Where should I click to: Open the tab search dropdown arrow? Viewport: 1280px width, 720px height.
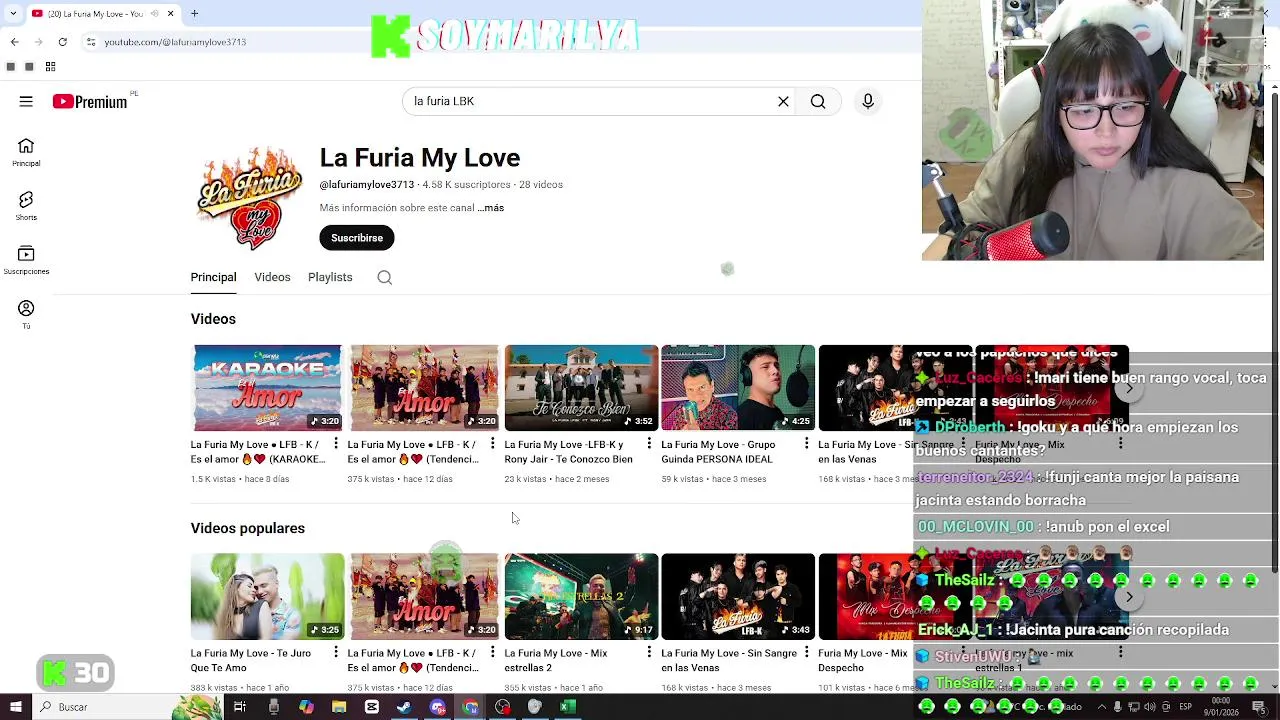click(x=14, y=14)
